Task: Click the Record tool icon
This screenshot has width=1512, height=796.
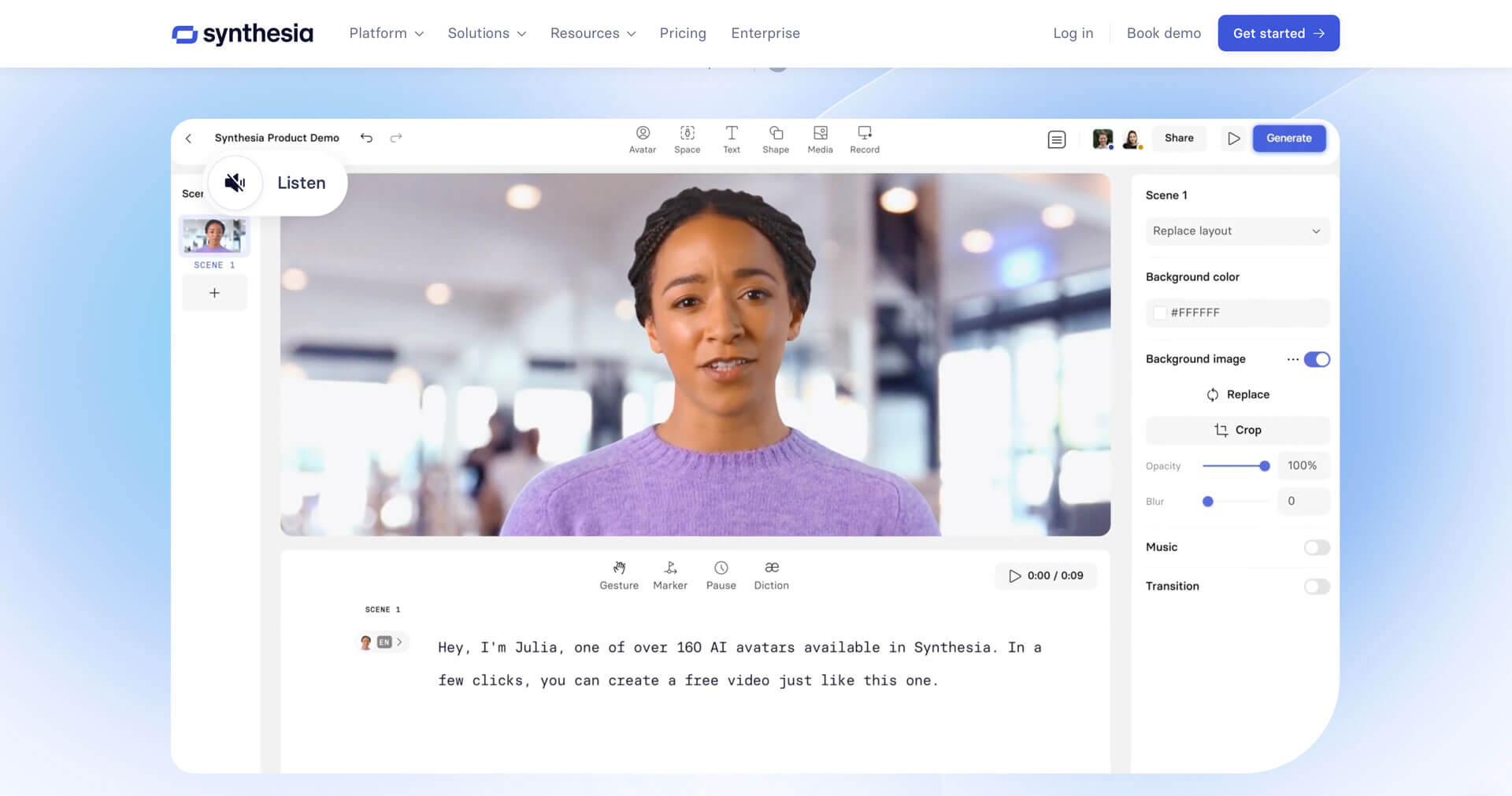Action: pyautogui.click(x=865, y=139)
